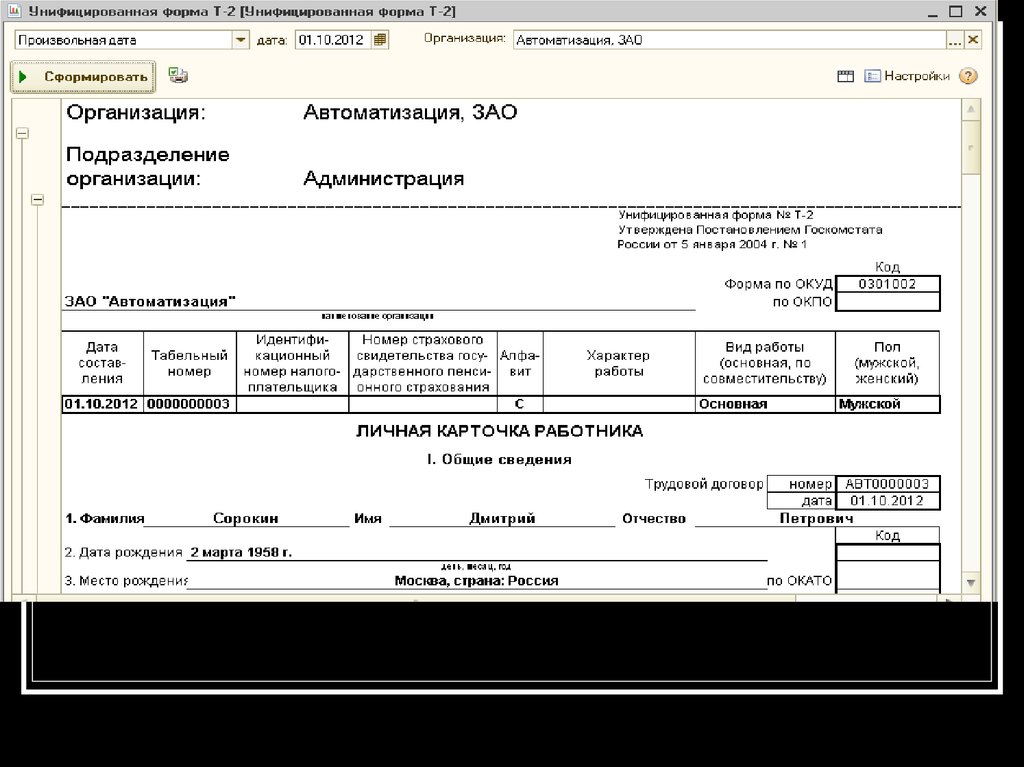Open the calendar picker for the date field
The image size is (1024, 767).
click(380, 40)
